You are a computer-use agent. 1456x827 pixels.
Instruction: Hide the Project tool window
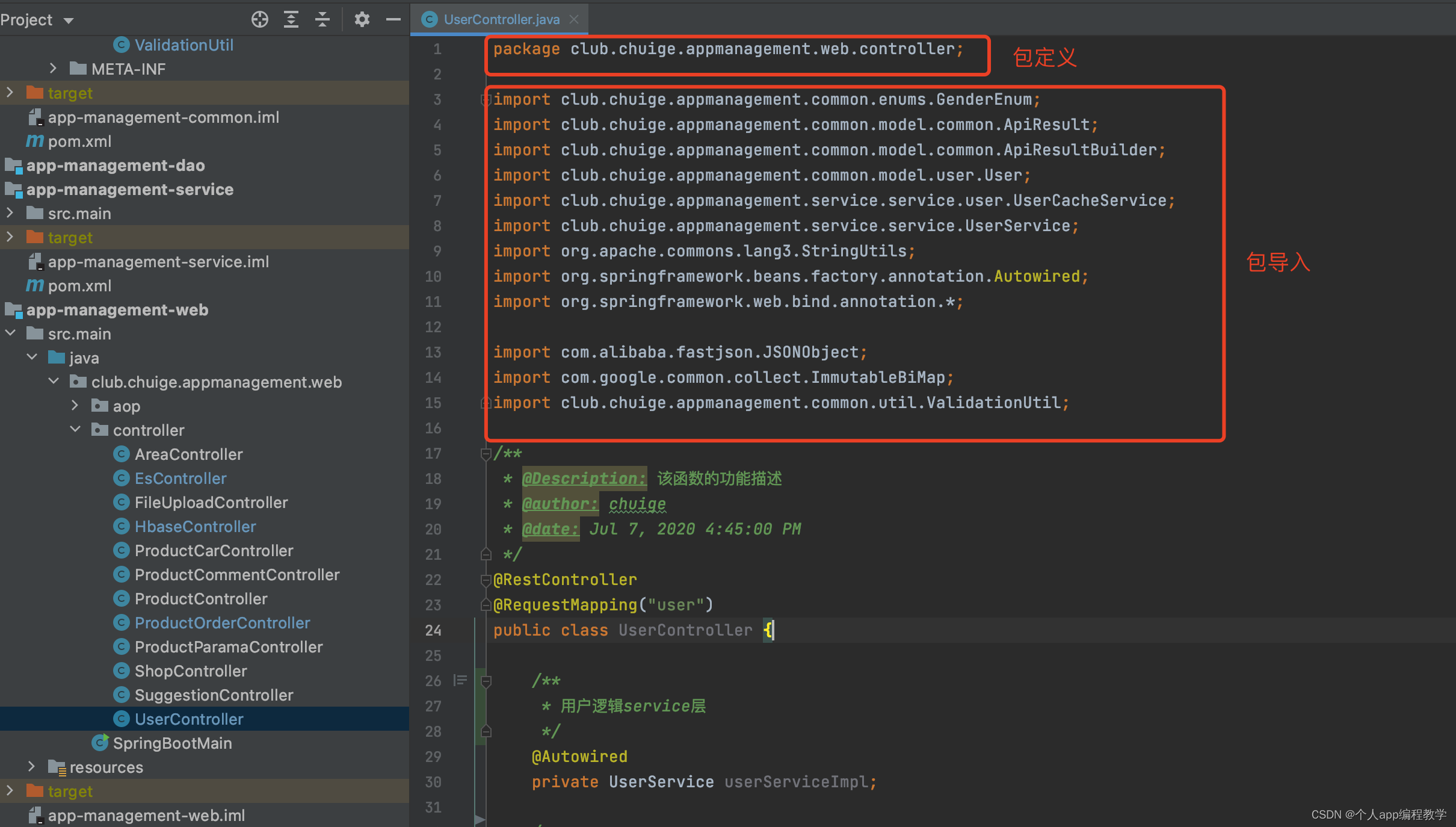click(393, 19)
